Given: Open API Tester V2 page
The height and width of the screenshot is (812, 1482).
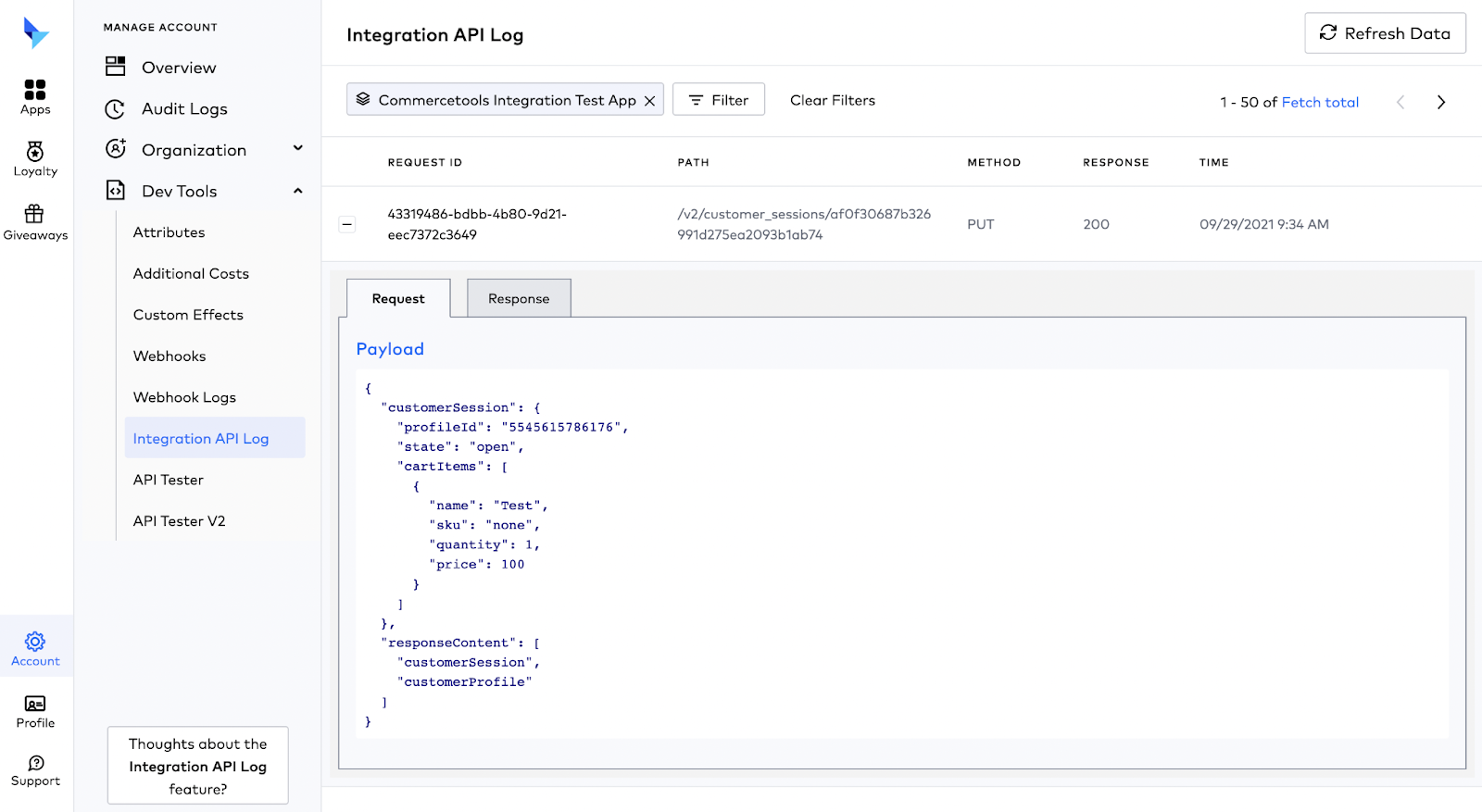Looking at the screenshot, I should [x=179, y=521].
